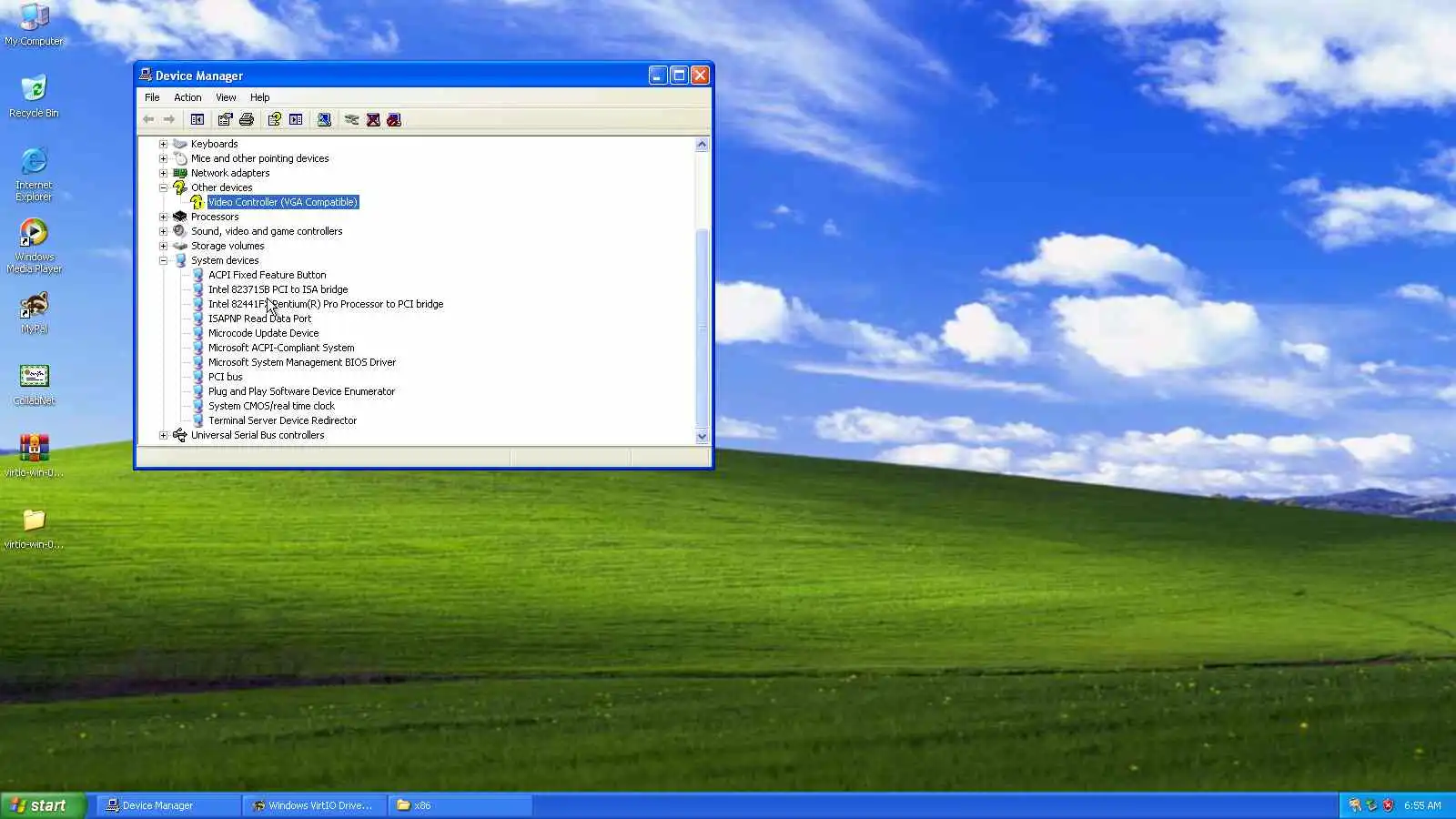The image size is (1456, 819).
Task: Expand Mice and other pointing devices
Action: 164,158
